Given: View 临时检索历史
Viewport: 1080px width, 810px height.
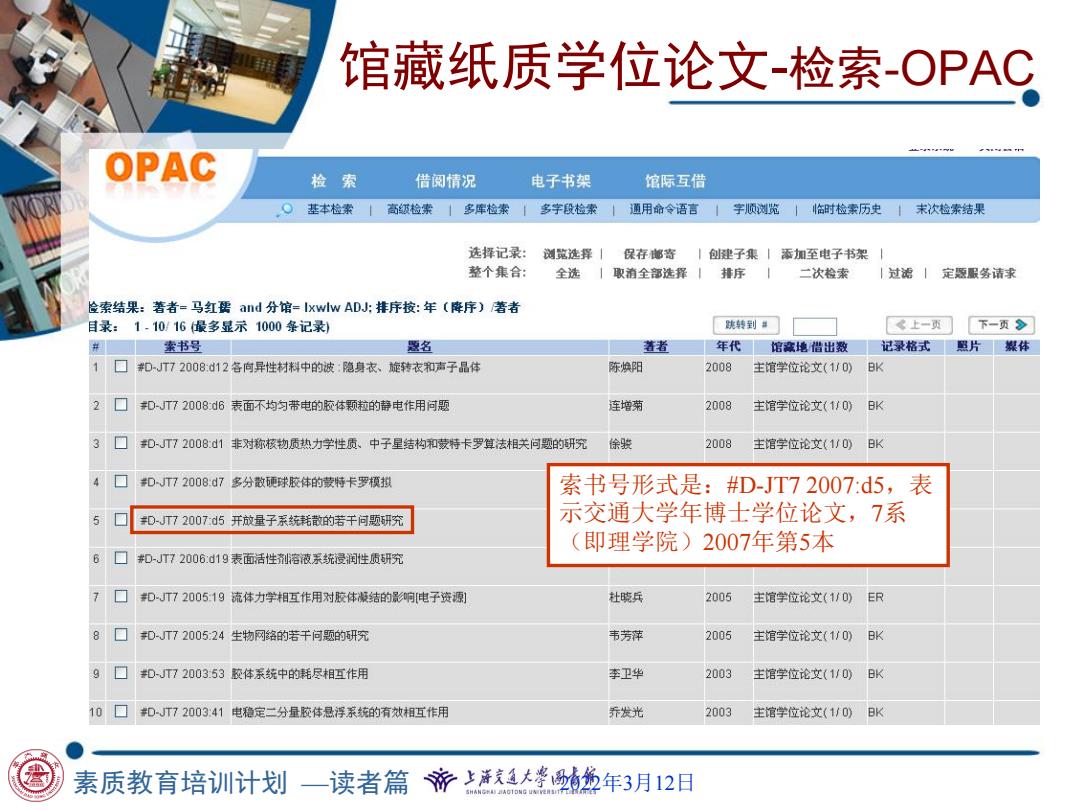Looking at the screenshot, I should [x=847, y=209].
